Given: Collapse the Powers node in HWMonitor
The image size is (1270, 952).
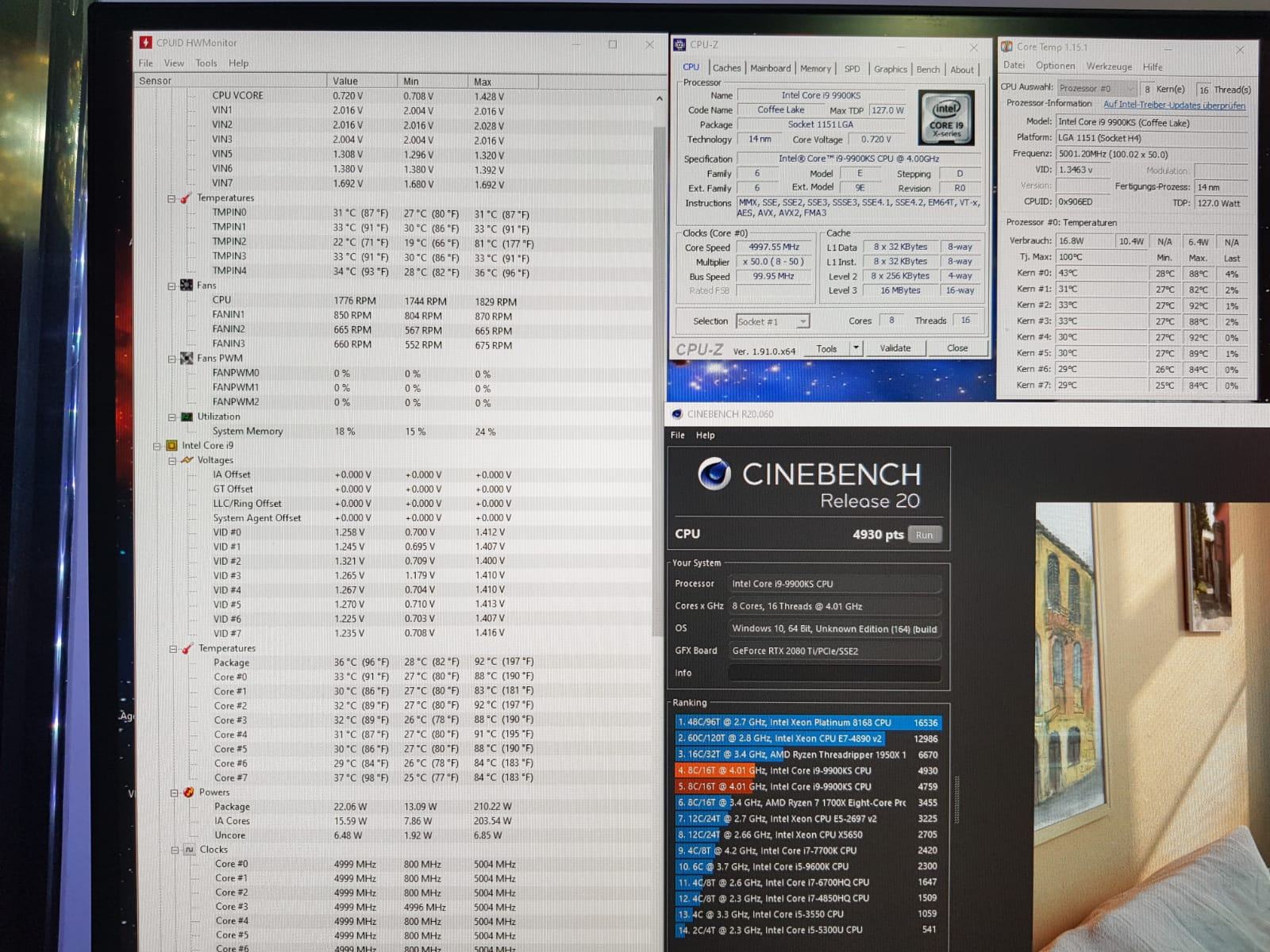Looking at the screenshot, I should point(174,793).
